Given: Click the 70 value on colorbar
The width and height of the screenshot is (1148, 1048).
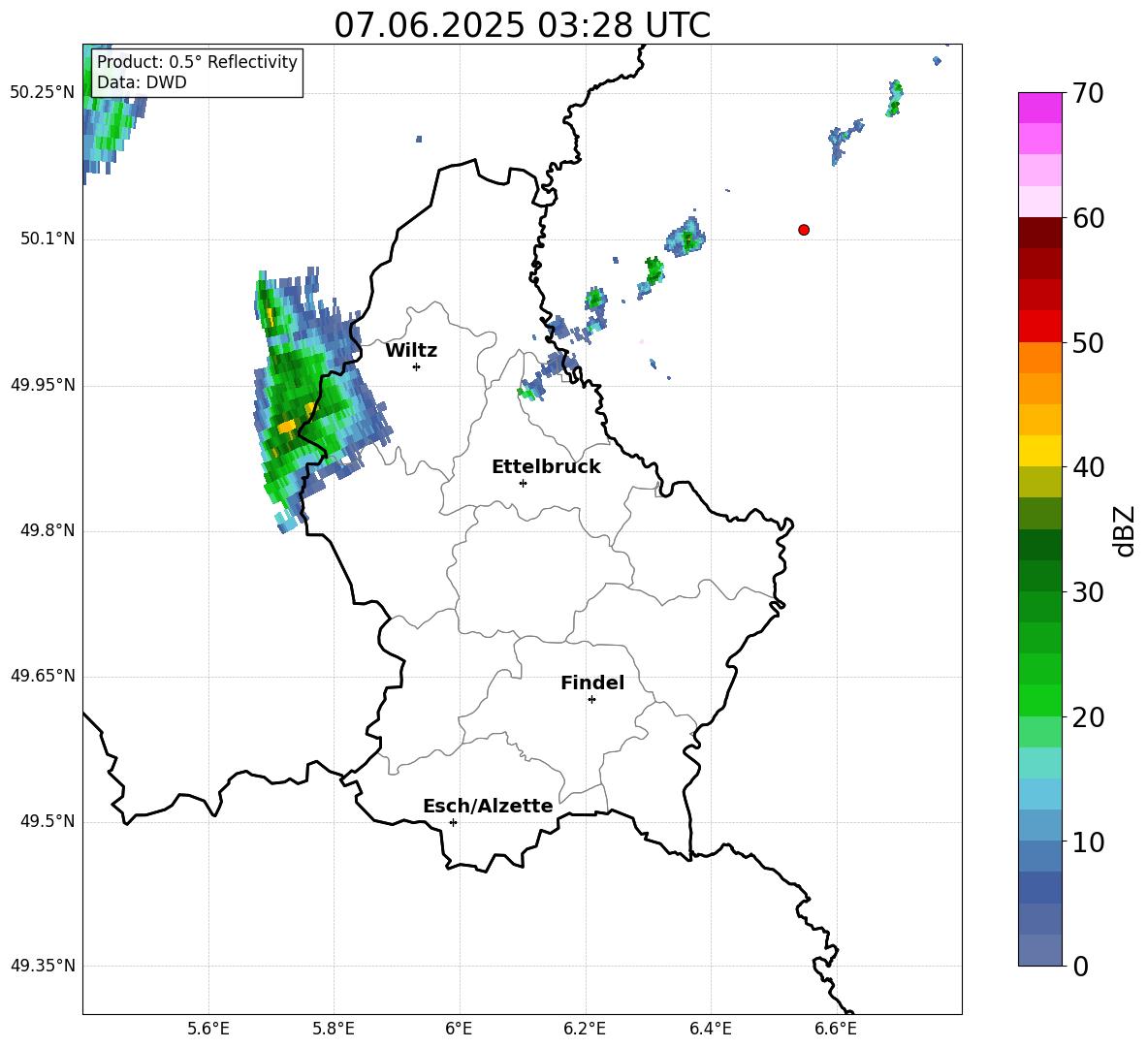Looking at the screenshot, I should 1087,94.
